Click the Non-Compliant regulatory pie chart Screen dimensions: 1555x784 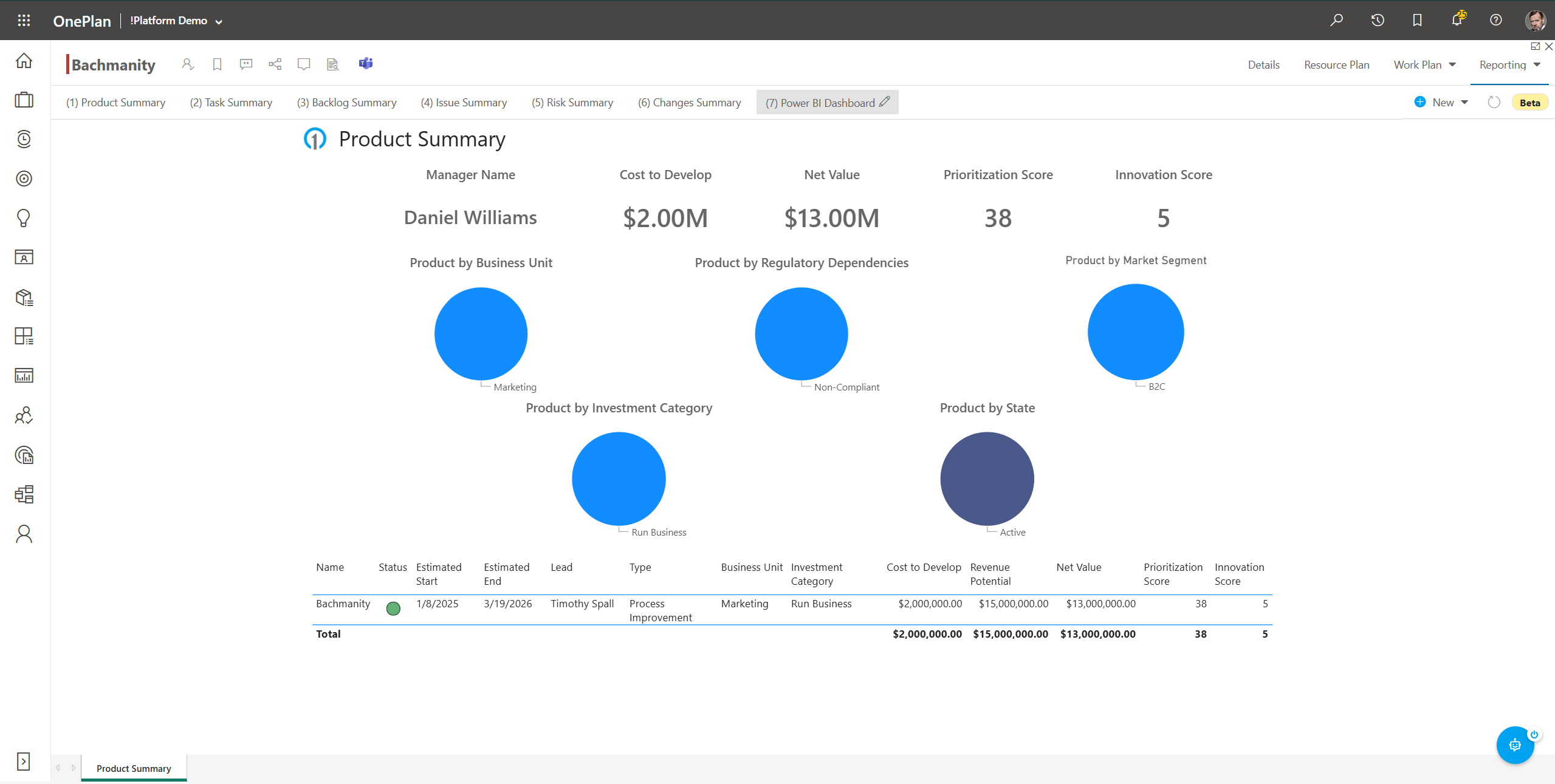click(801, 334)
